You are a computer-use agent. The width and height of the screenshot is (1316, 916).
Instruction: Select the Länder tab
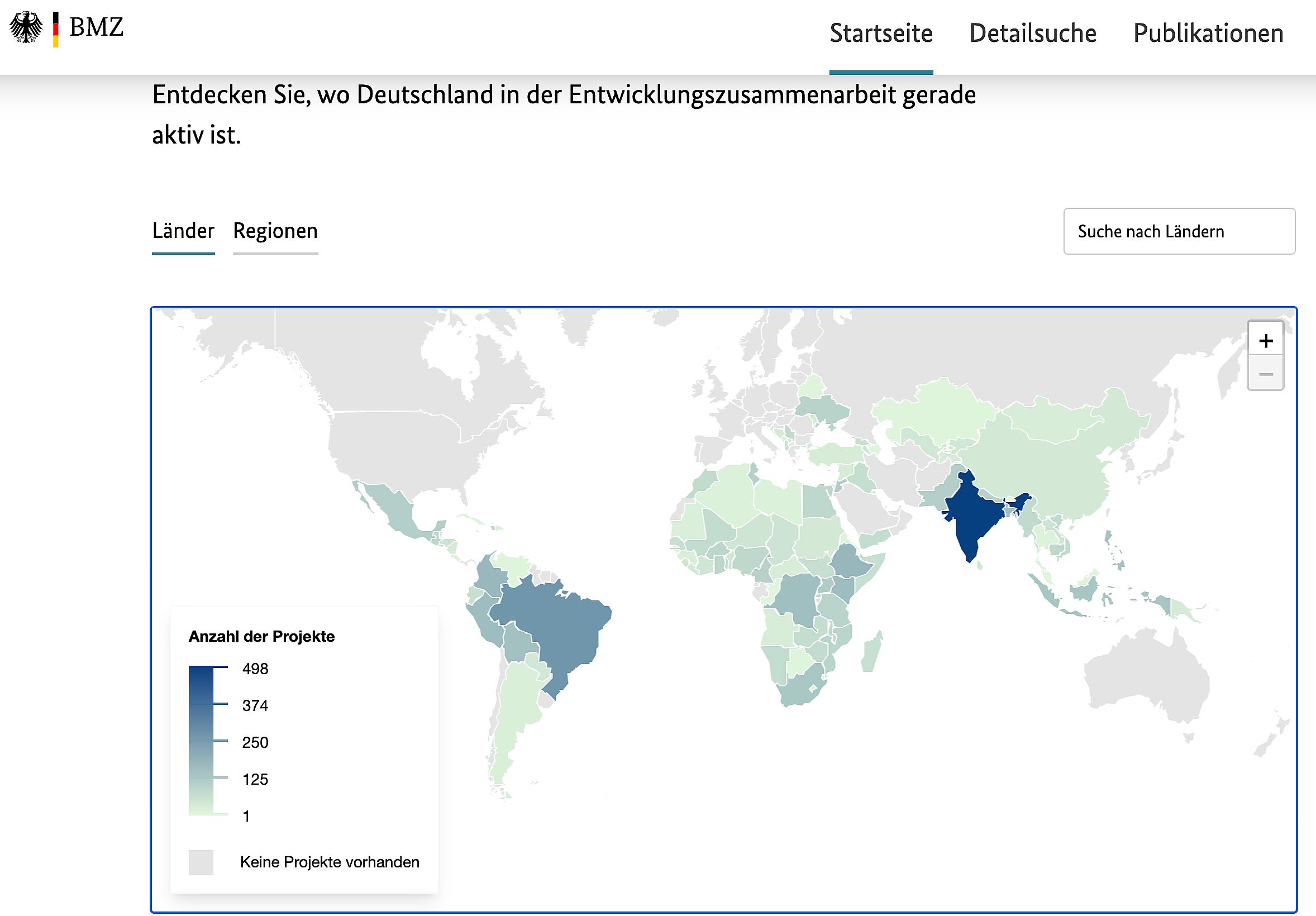pos(183,231)
